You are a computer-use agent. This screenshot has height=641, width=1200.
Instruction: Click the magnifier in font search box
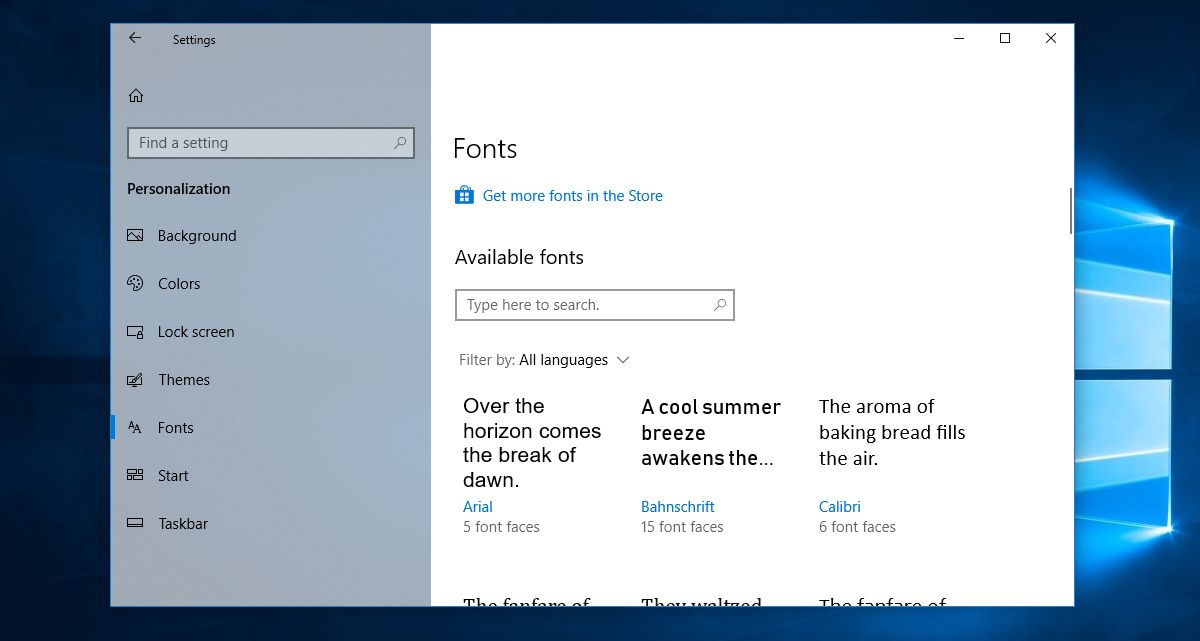pyautogui.click(x=720, y=305)
